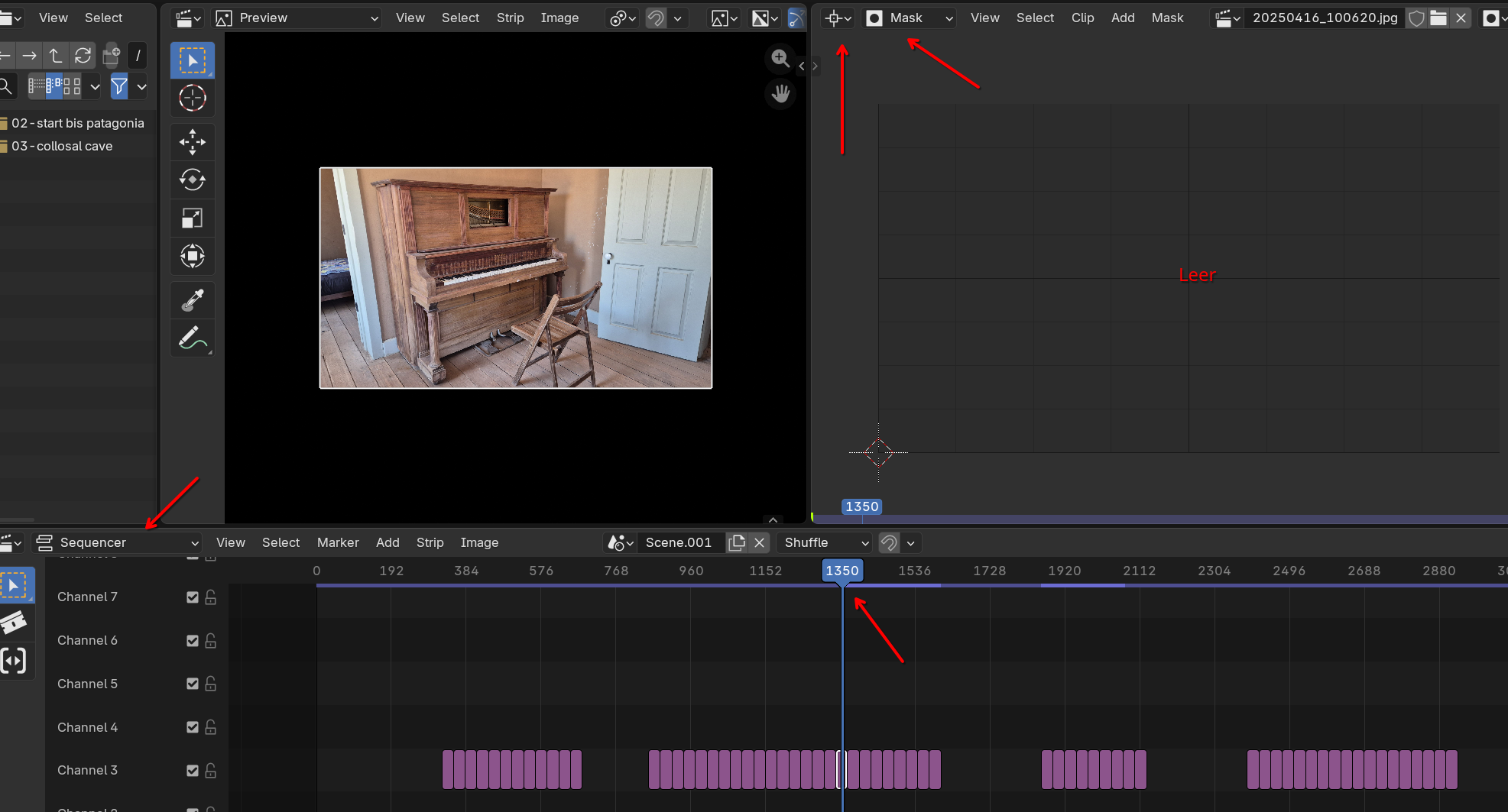Open the Add menu in Sequencer header

coord(388,542)
